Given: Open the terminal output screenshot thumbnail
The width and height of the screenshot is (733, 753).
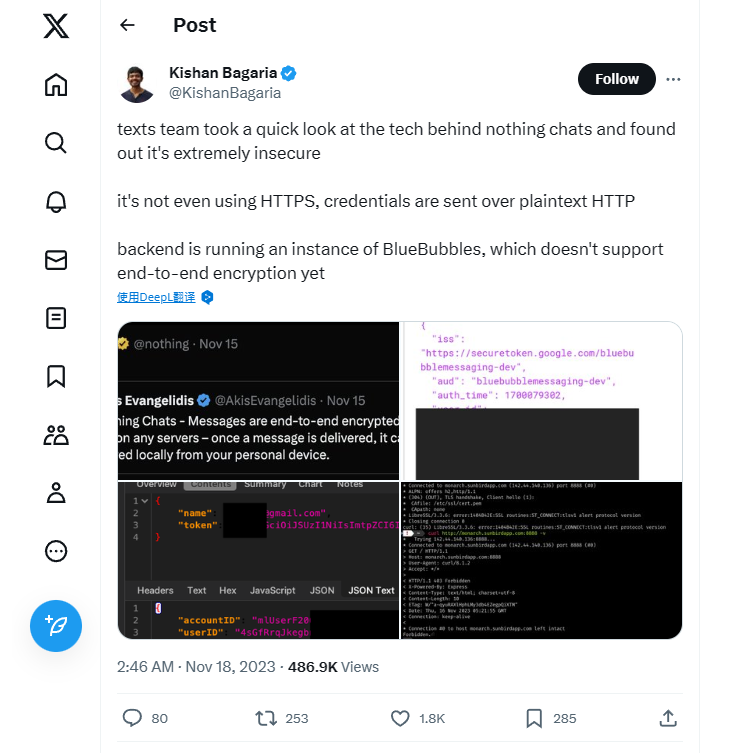Looking at the screenshot, I should (542, 560).
